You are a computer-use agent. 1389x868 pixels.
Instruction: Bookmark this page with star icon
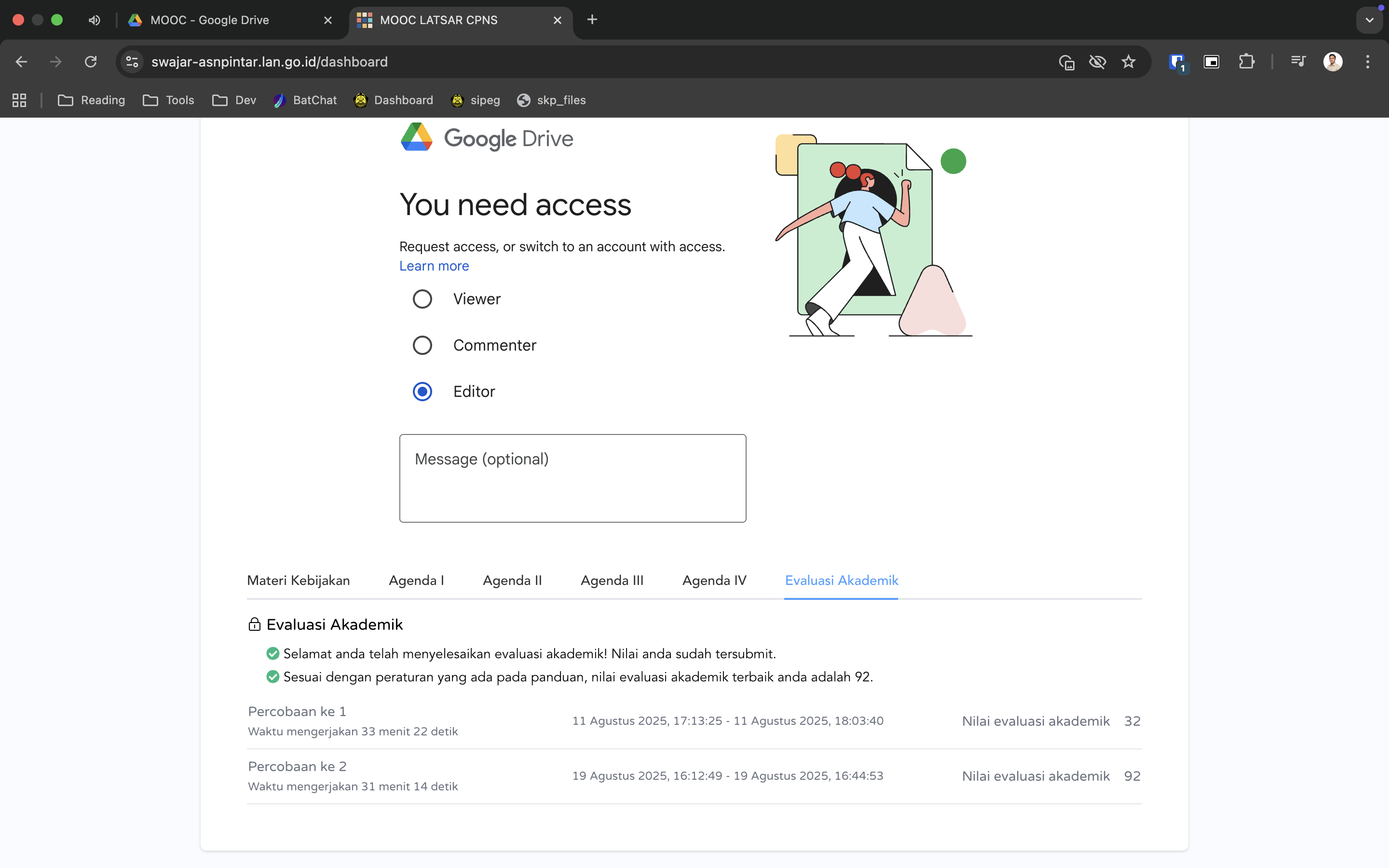1129,61
